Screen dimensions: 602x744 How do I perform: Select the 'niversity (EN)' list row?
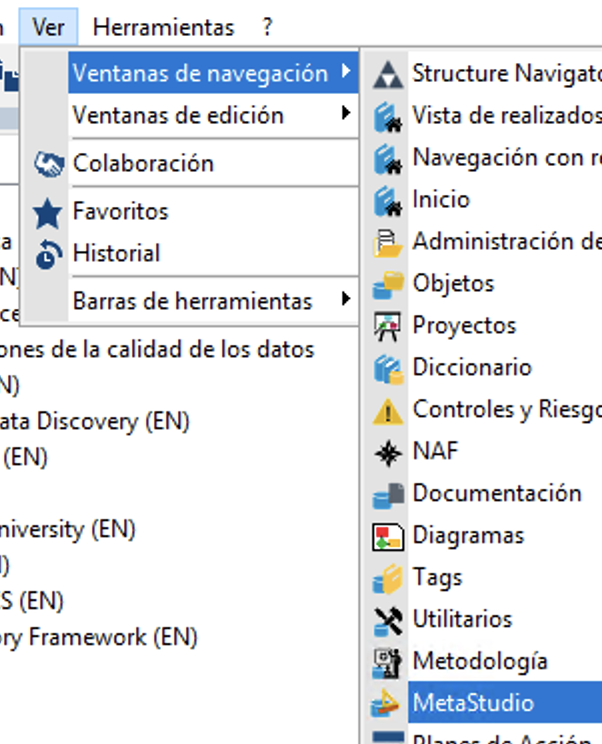tap(68, 529)
